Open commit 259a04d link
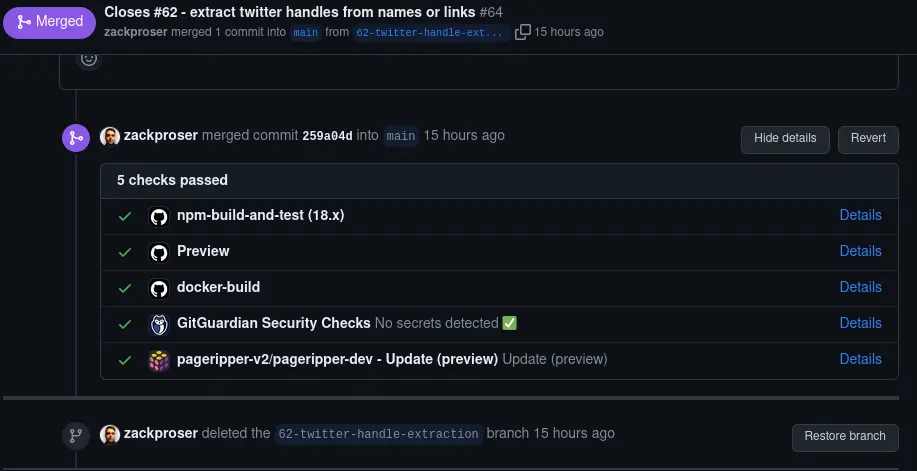This screenshot has height=471, width=917. [327, 137]
